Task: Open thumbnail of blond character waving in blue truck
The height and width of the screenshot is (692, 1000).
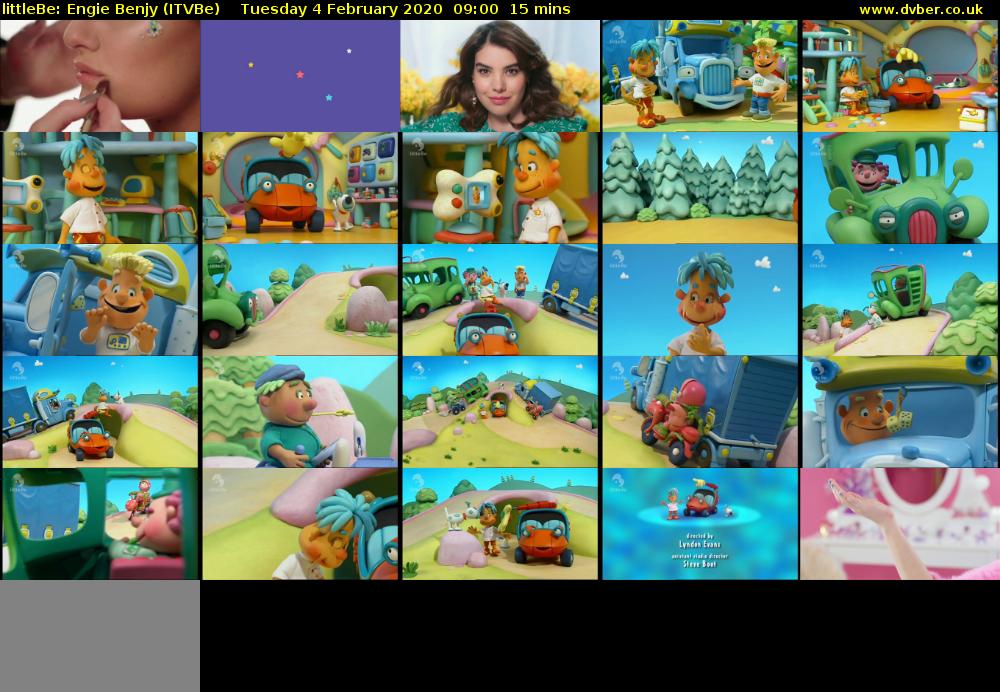Action: (100, 300)
